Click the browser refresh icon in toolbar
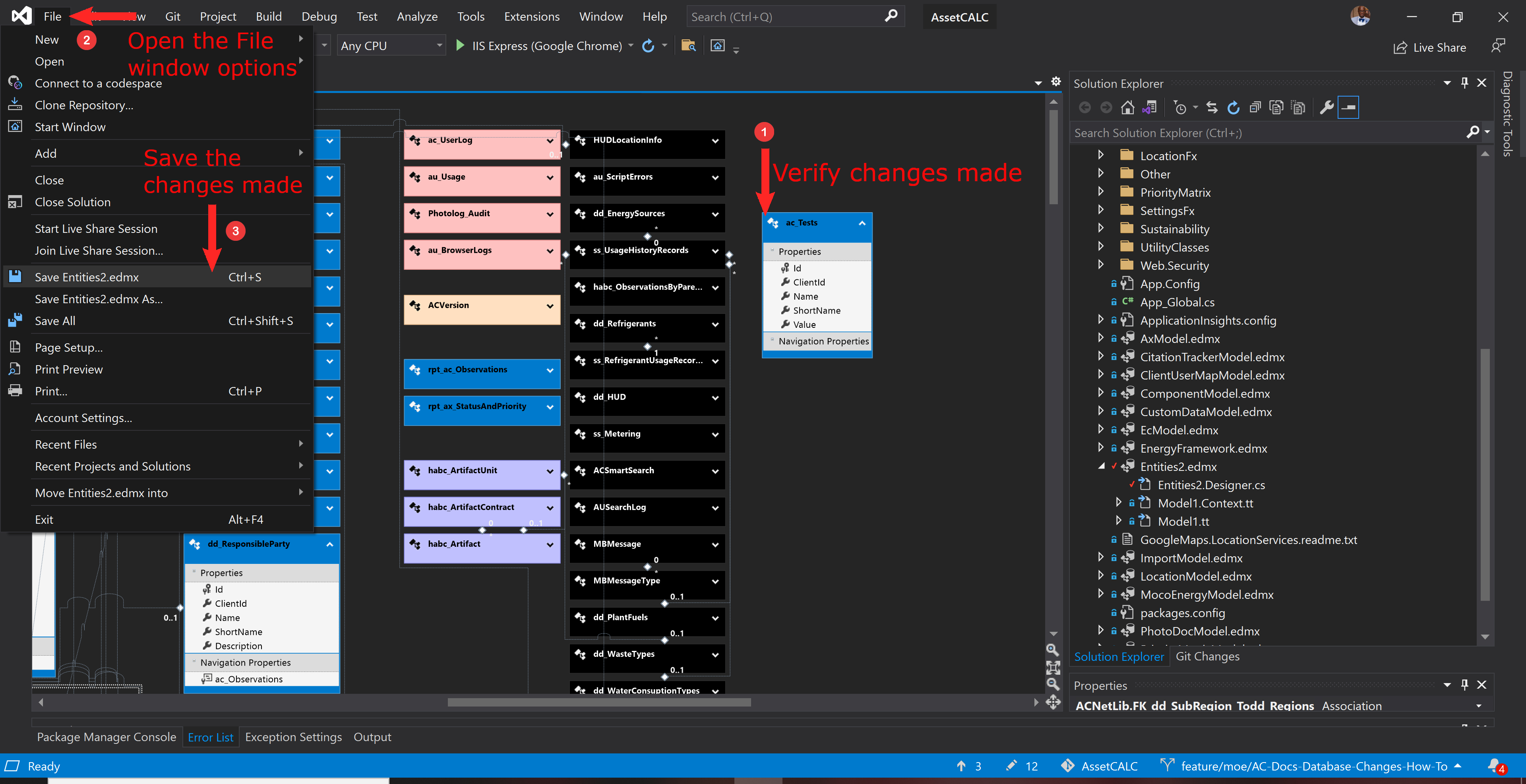 649,46
